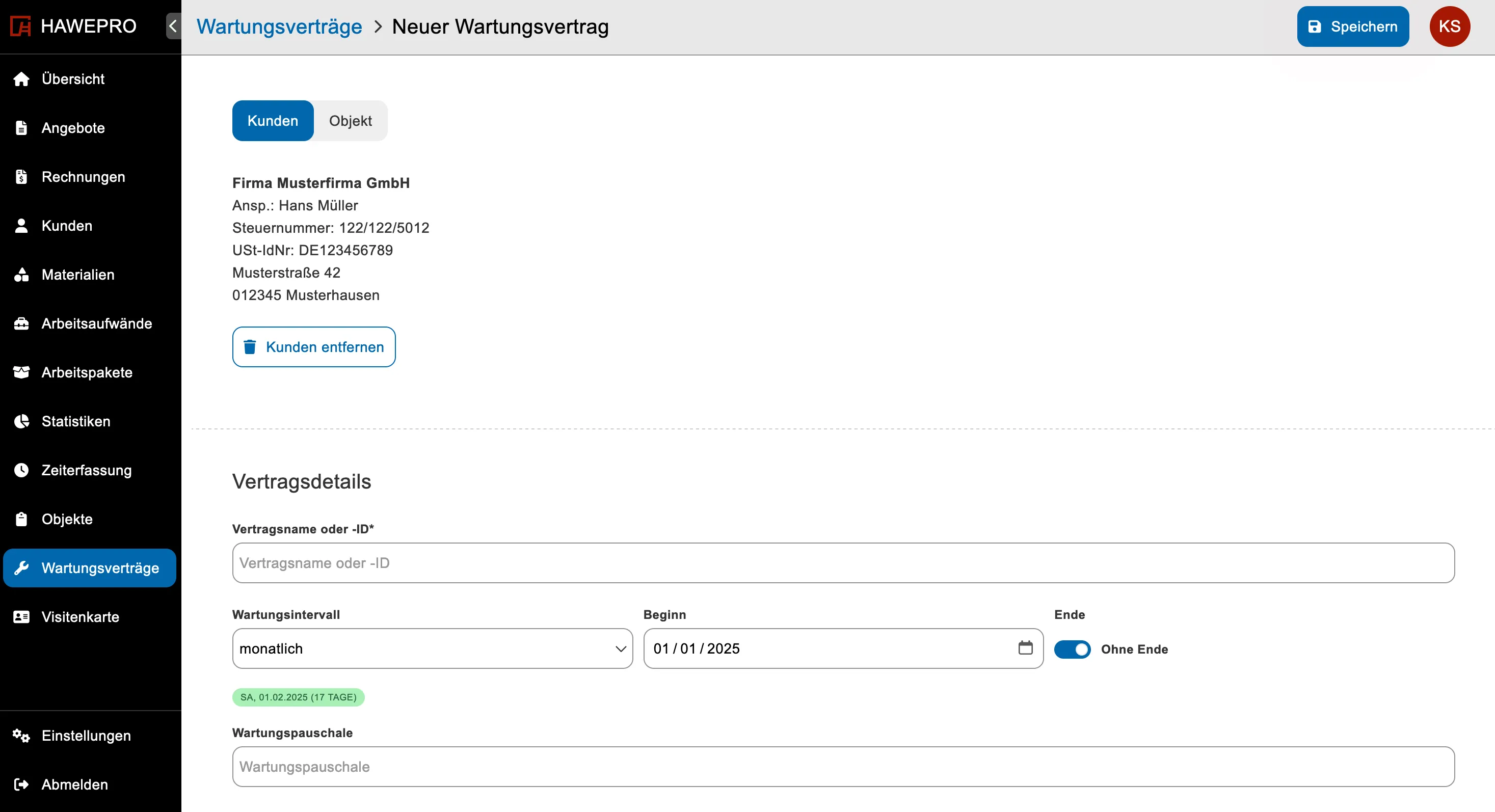Open the Wartungsintervall dropdown
This screenshot has width=1495, height=812.
point(433,648)
